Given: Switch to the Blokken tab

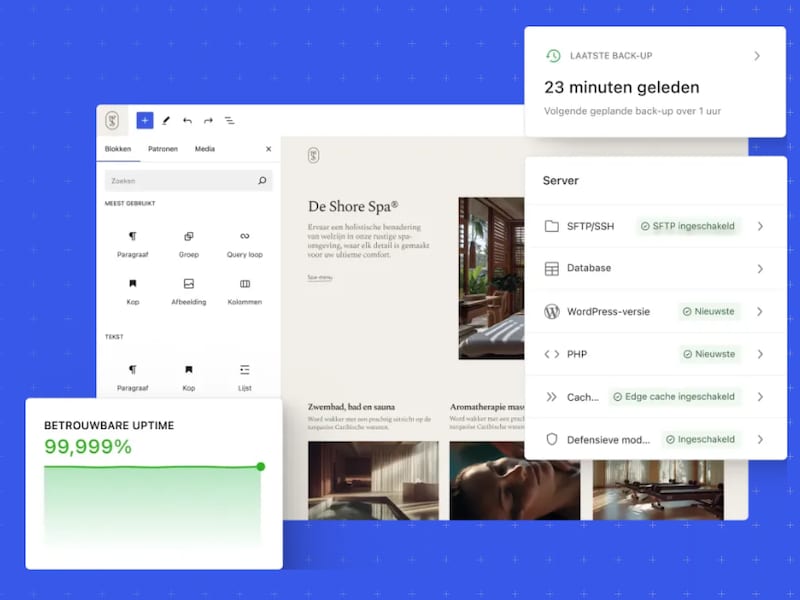Looking at the screenshot, I should 118,149.
